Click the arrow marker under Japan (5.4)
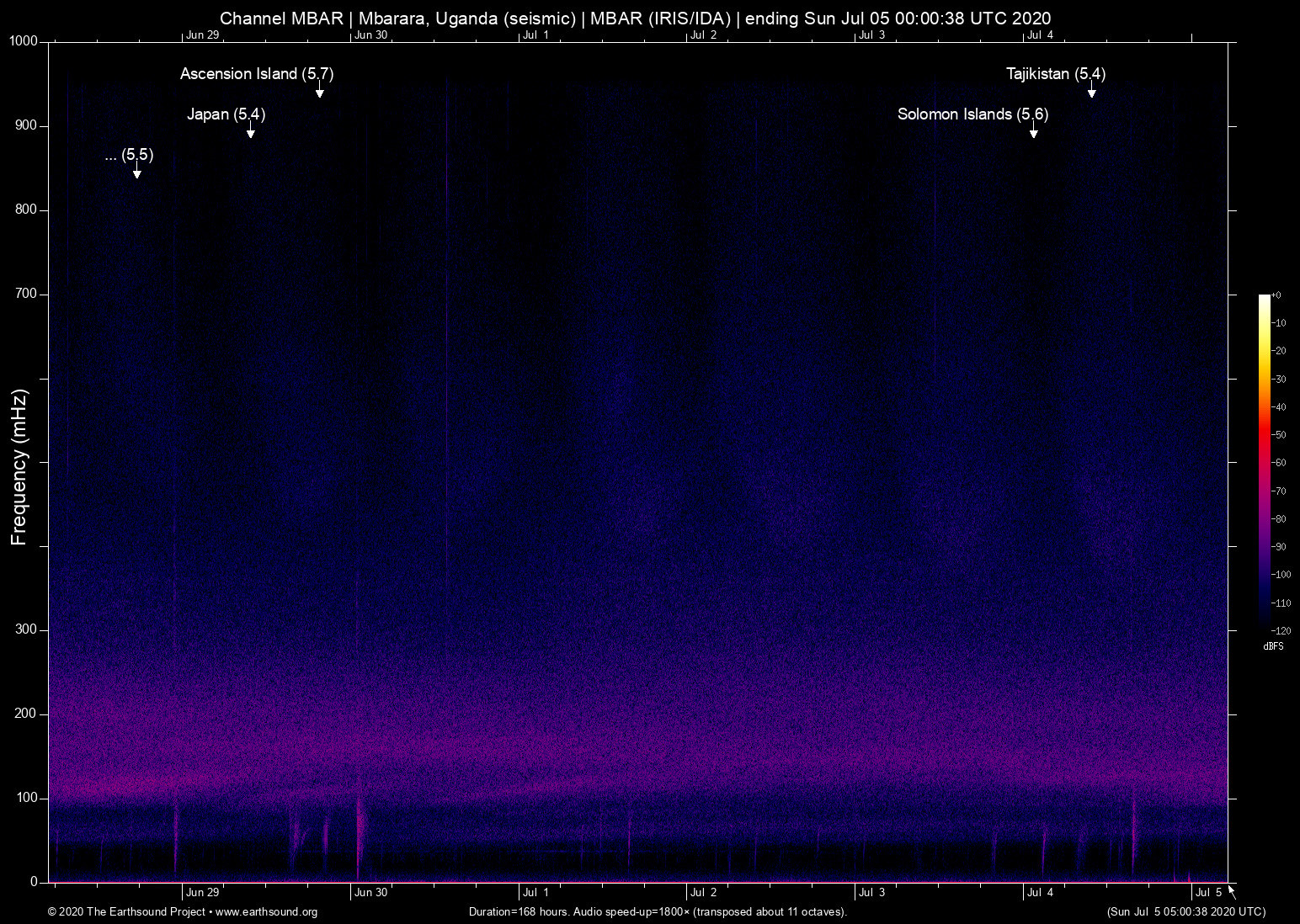Screen dimensions: 1300x924 pos(251,133)
